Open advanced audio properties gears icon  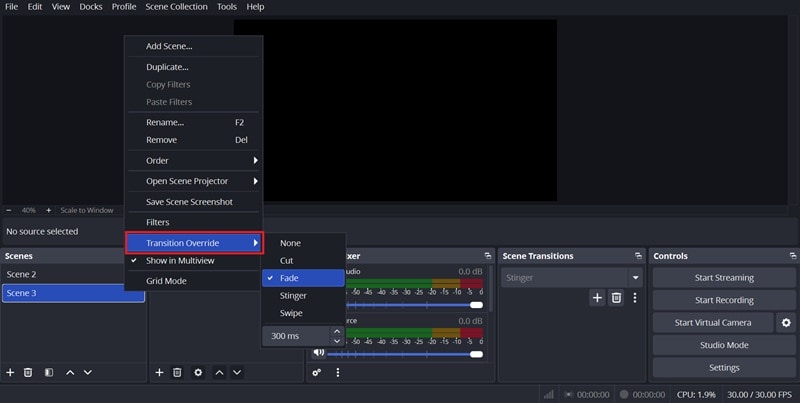317,373
